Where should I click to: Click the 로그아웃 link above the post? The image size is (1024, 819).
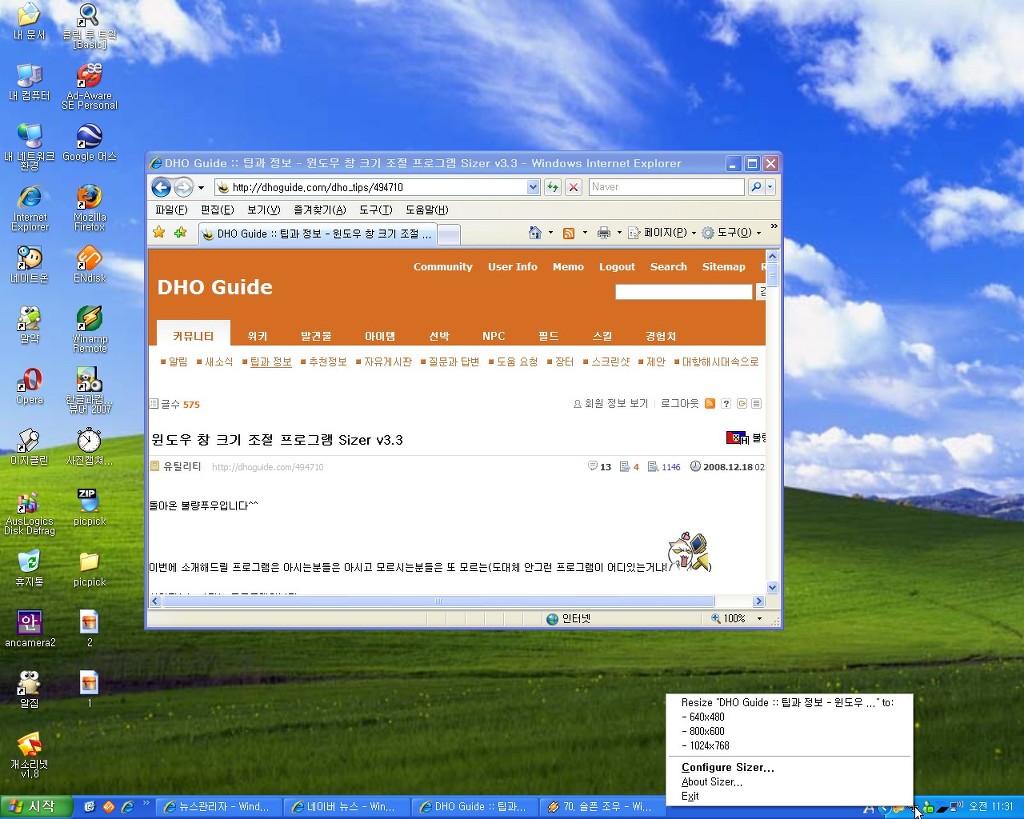[x=679, y=404]
